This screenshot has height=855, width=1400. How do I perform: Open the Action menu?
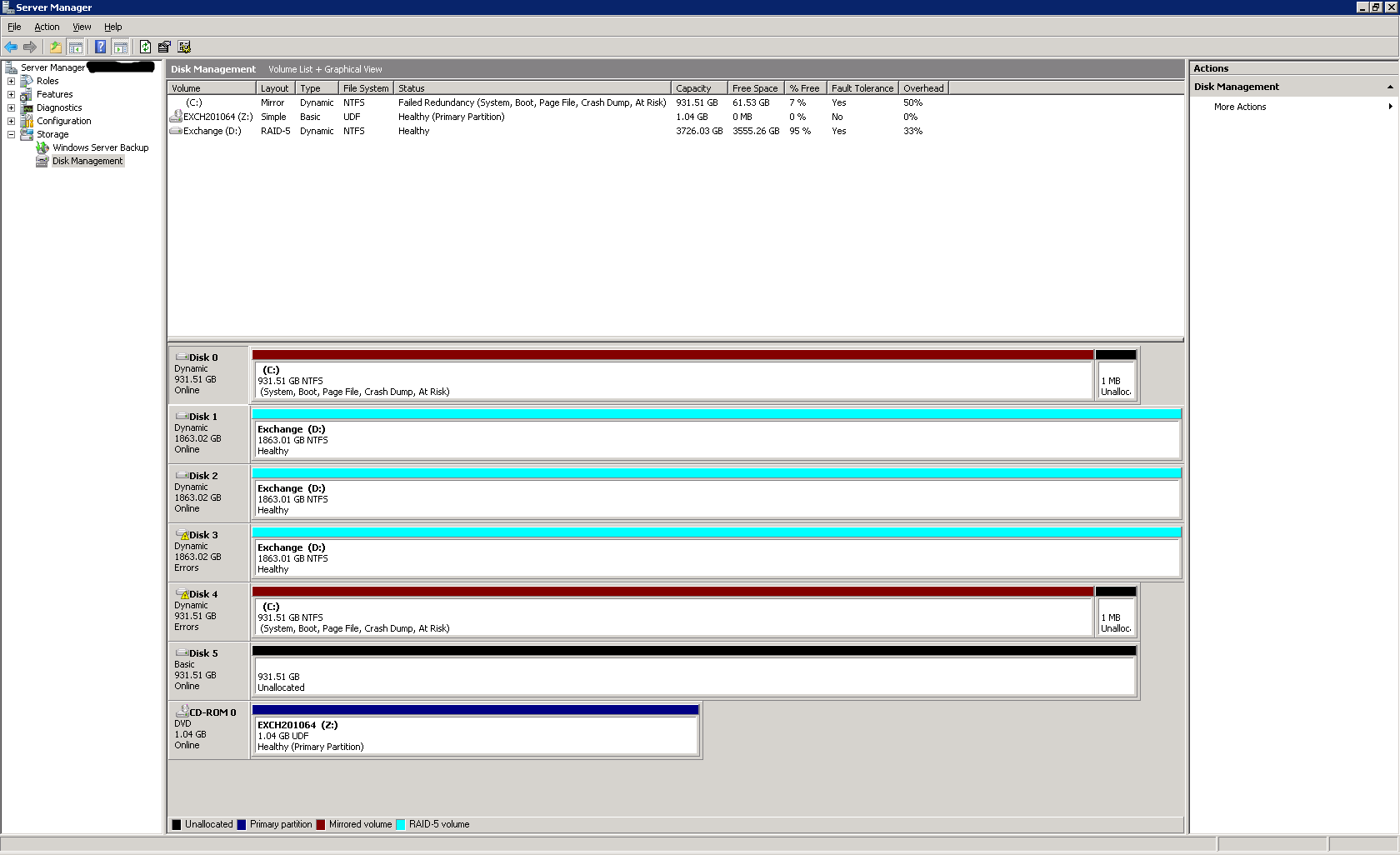(x=47, y=27)
